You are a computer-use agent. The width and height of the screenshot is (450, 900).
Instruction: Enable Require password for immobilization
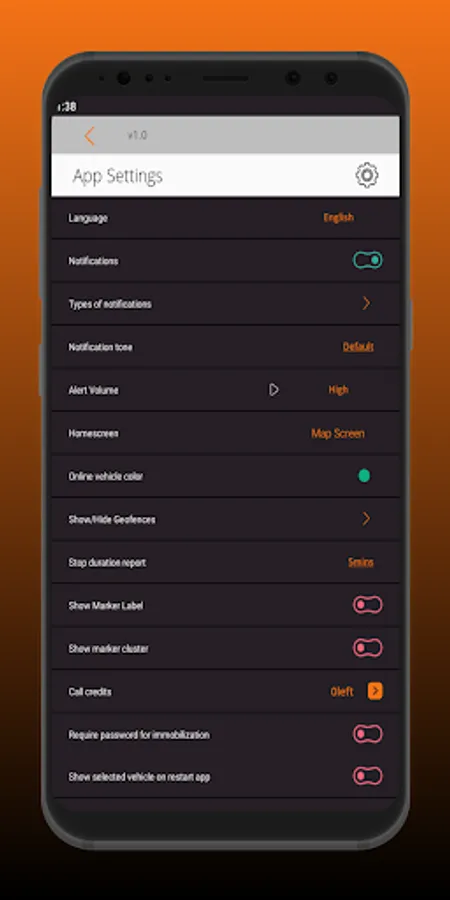tap(367, 734)
